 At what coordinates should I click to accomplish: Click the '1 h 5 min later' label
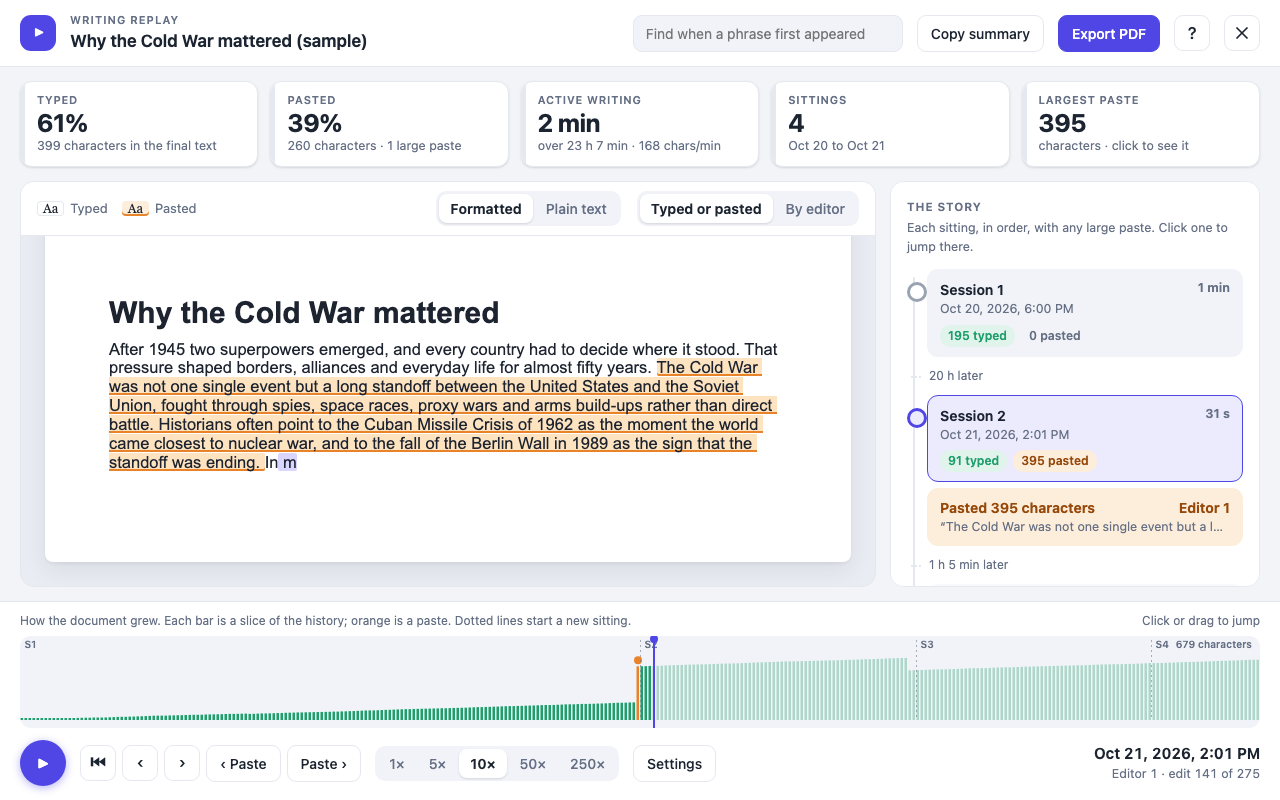pos(968,565)
